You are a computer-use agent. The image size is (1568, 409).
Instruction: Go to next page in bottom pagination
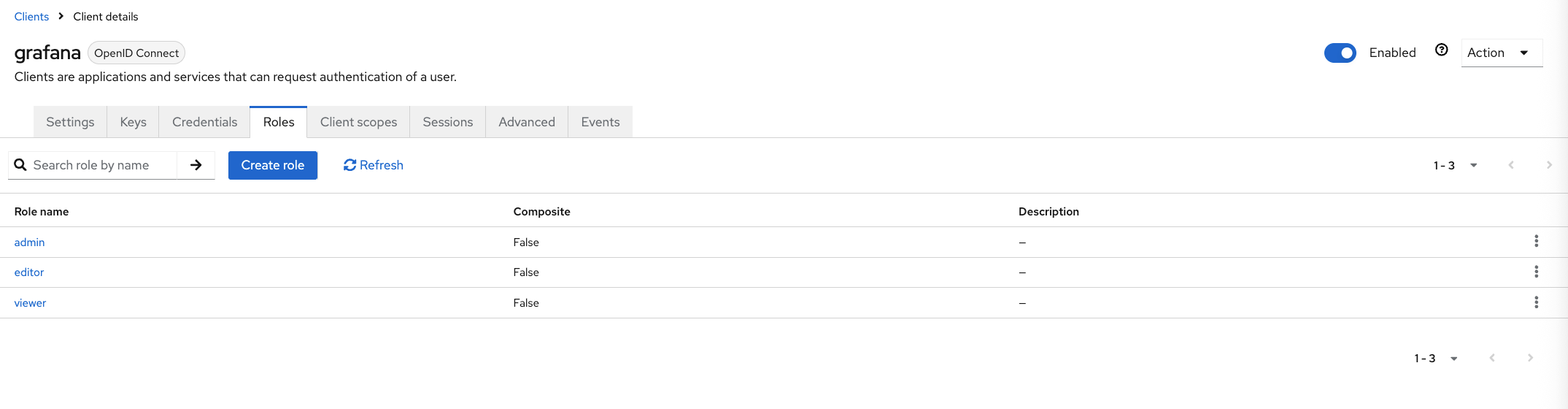(1530, 358)
